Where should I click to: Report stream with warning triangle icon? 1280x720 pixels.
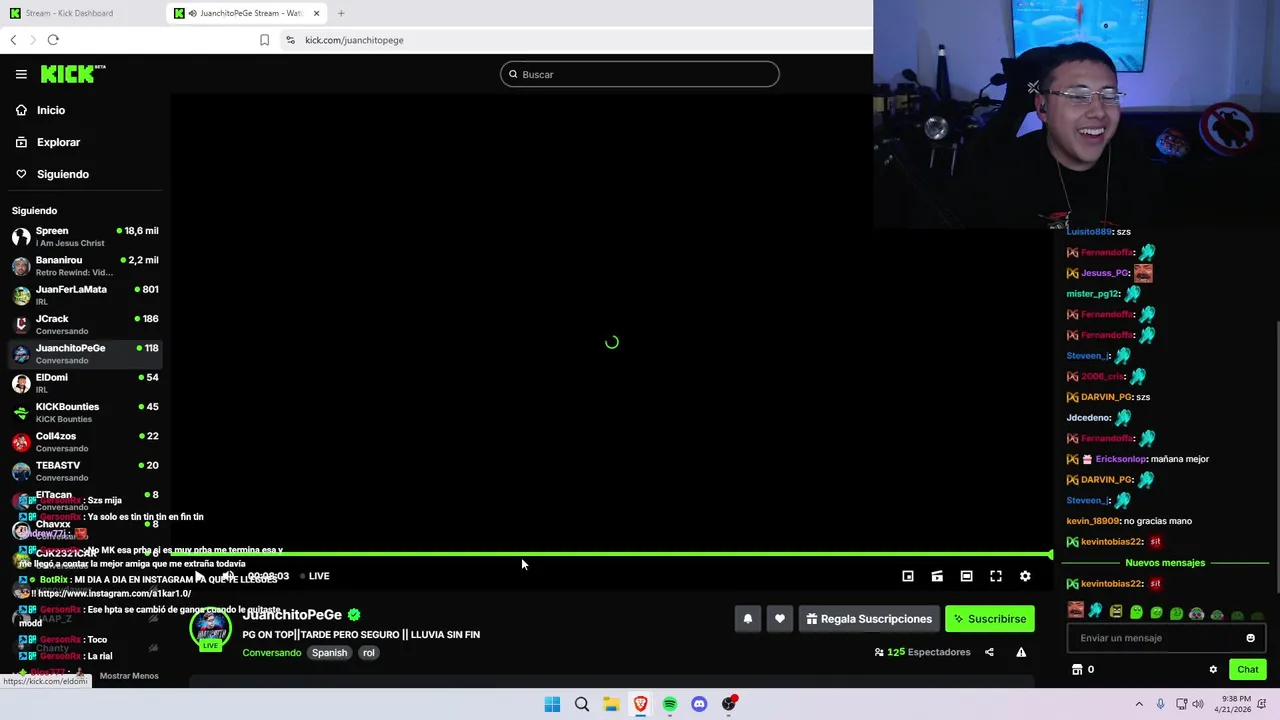point(1021,652)
